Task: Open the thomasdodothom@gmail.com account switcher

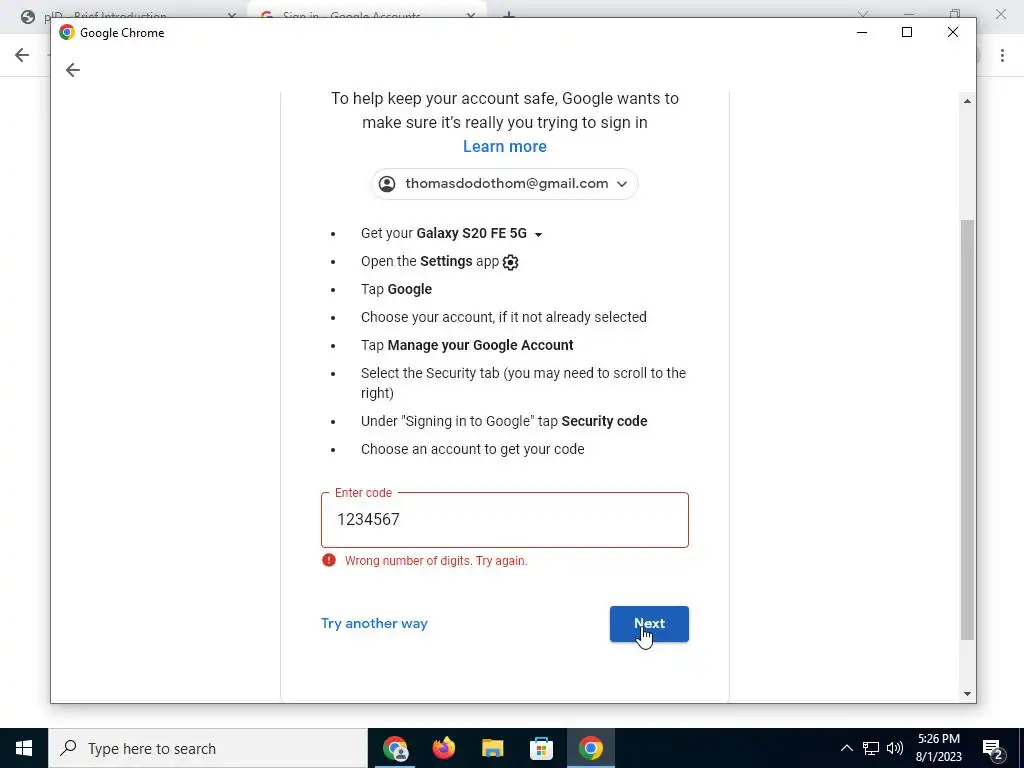Action: [505, 184]
